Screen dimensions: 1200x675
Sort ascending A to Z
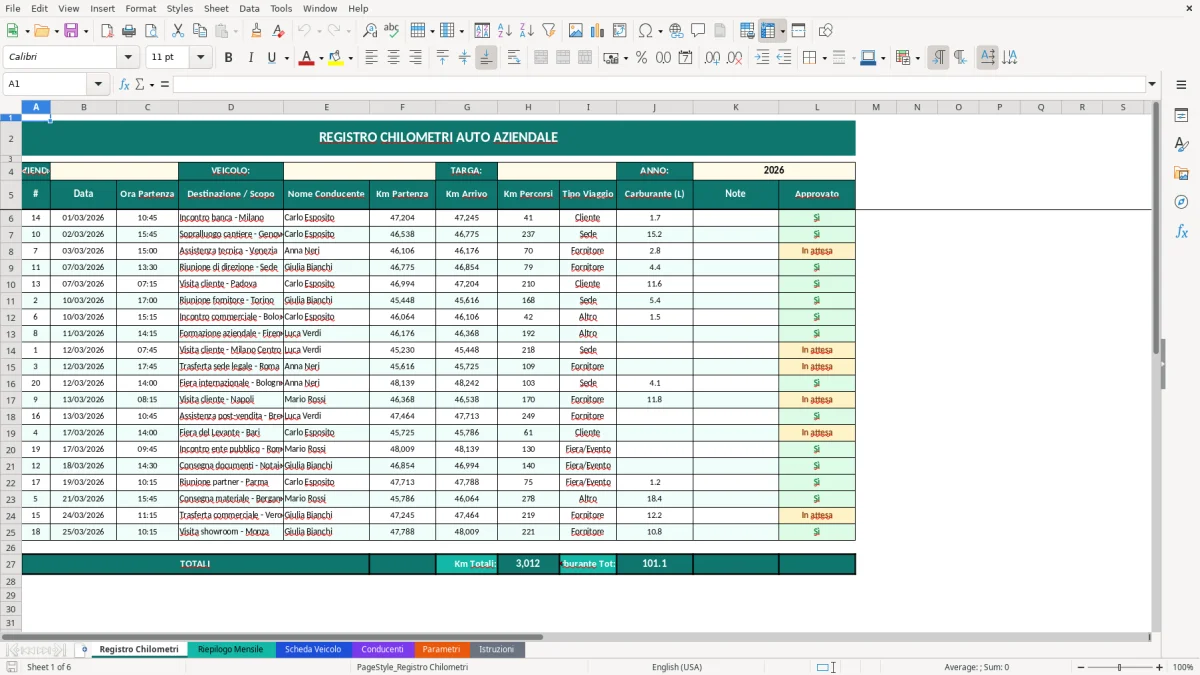505,31
